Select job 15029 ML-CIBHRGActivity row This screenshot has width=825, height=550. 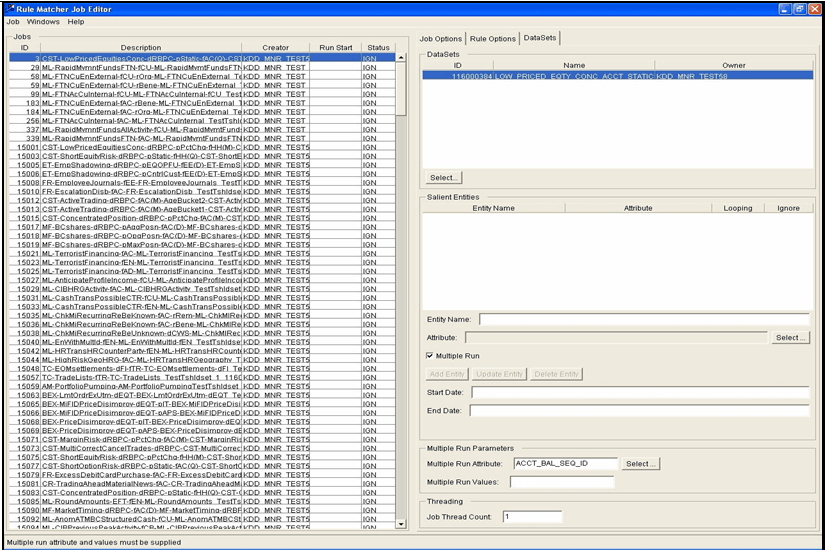(202, 289)
